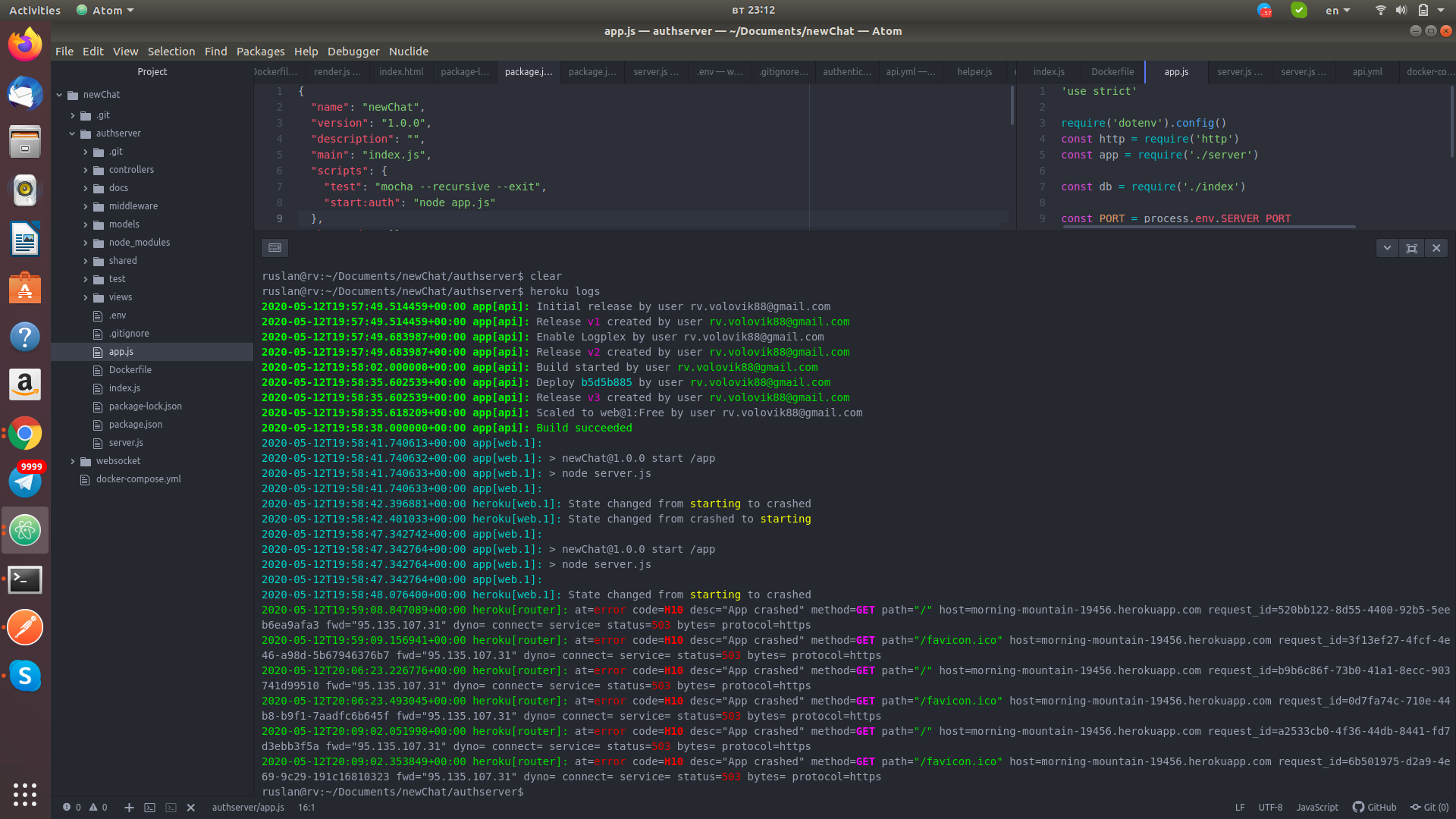Launch Thunderbird mail from the dock

[x=25, y=93]
